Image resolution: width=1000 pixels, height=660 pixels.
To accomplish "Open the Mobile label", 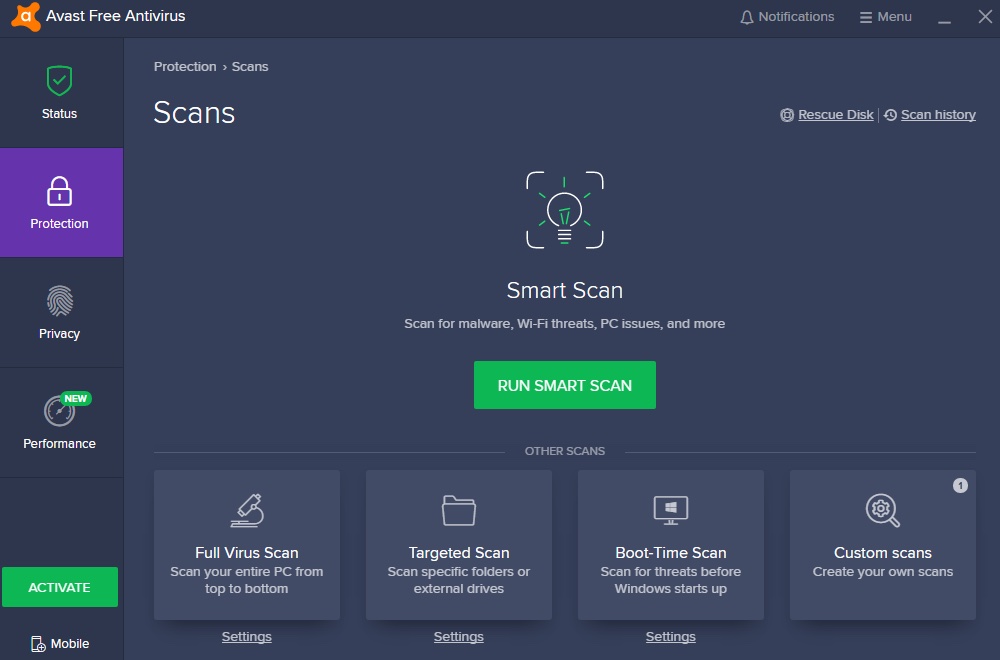I will 70,643.
